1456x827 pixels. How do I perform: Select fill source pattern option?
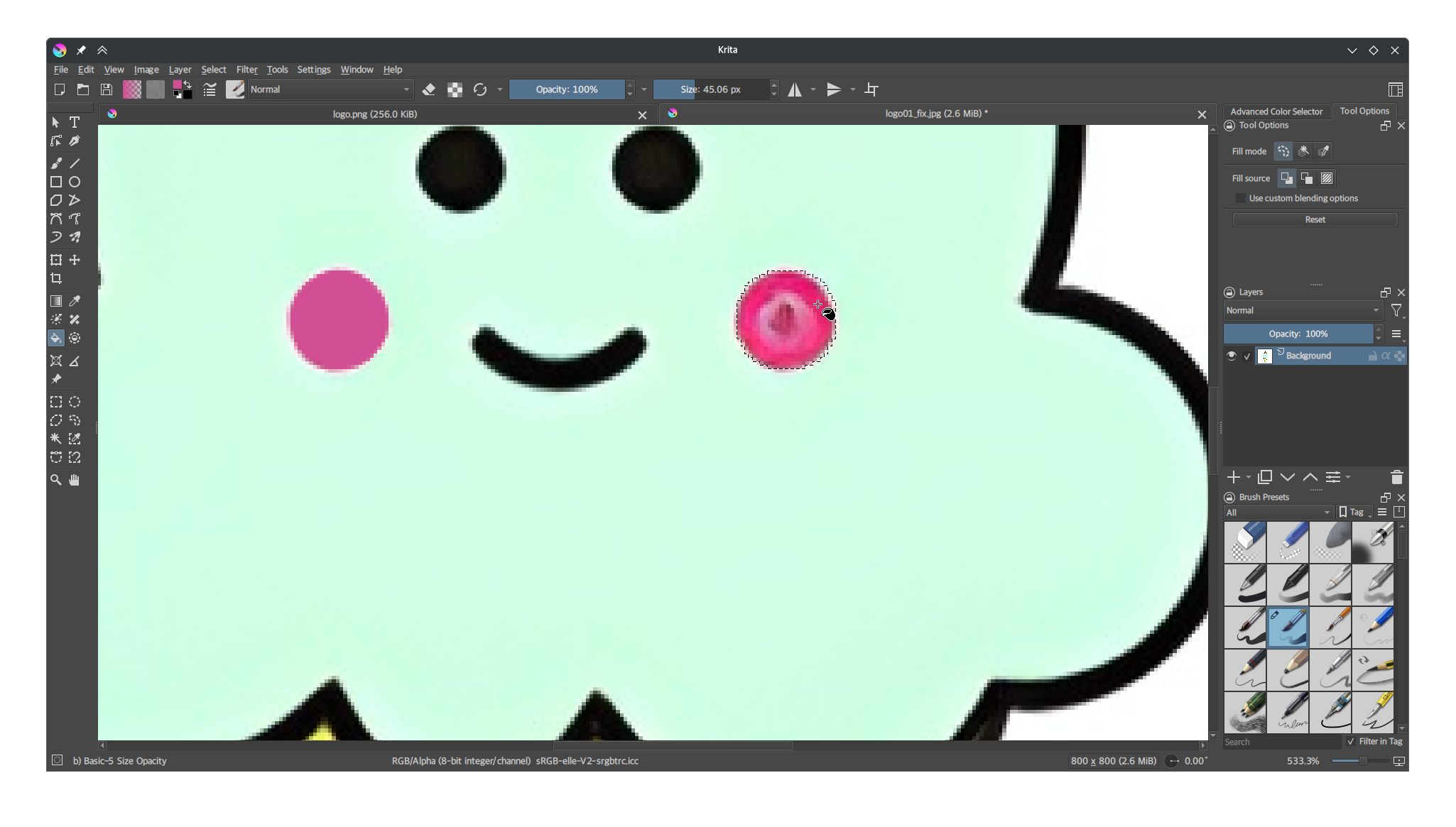pyautogui.click(x=1327, y=178)
